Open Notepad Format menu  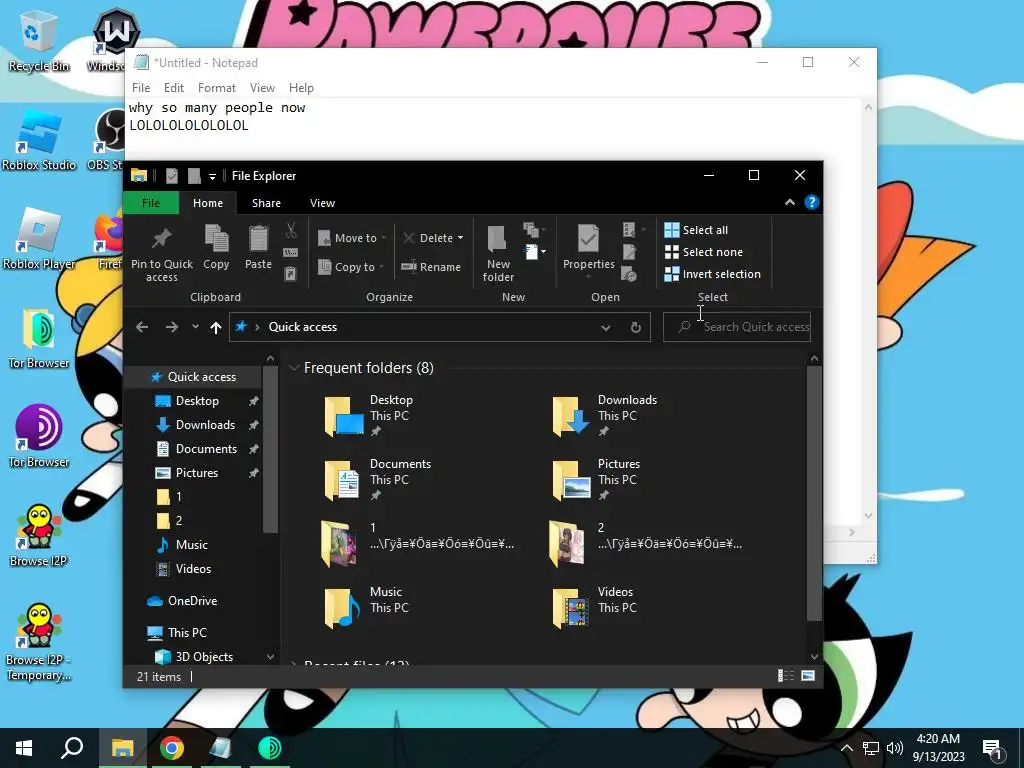pyautogui.click(x=217, y=88)
